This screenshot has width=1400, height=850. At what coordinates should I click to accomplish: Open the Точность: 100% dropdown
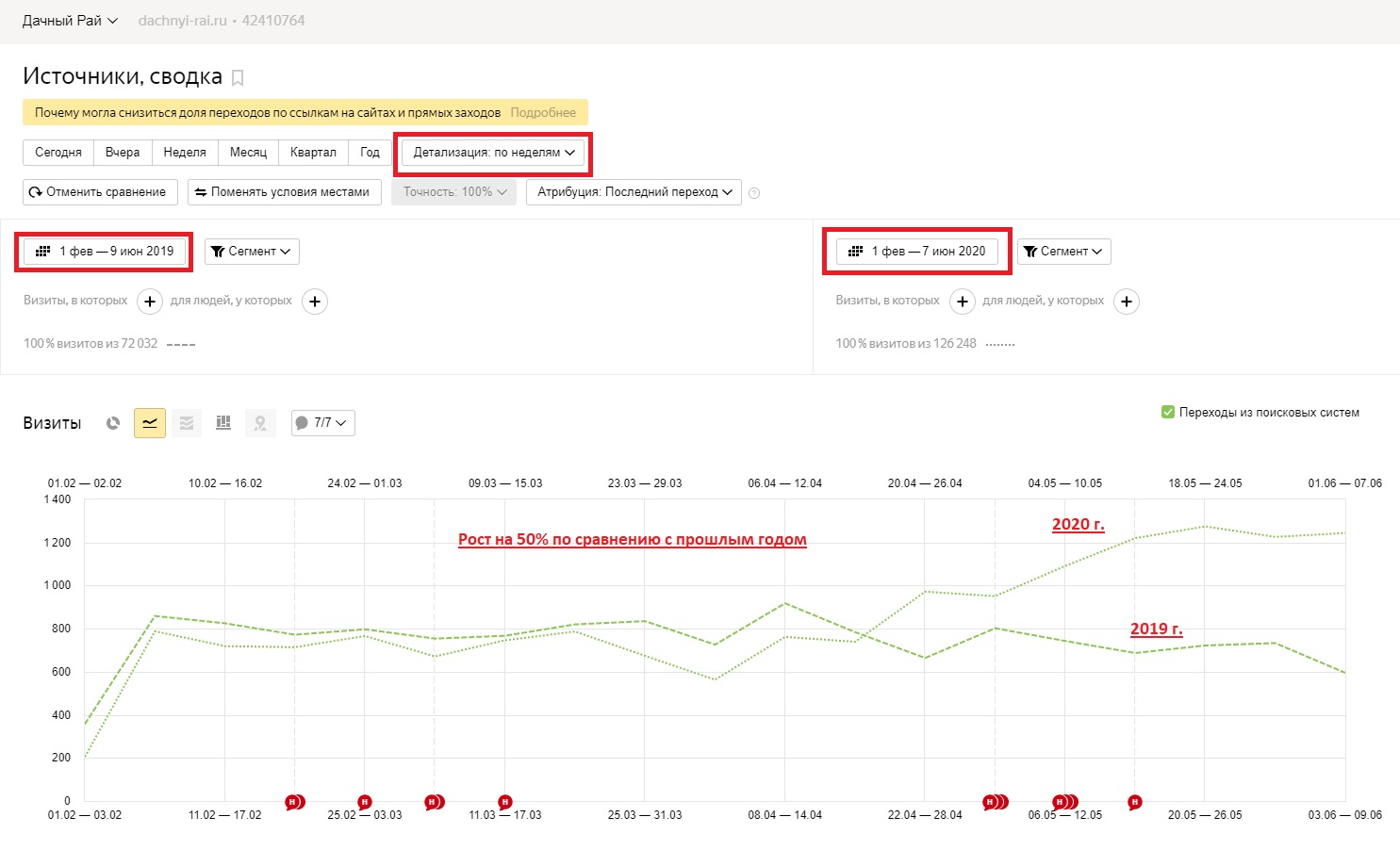click(x=454, y=192)
